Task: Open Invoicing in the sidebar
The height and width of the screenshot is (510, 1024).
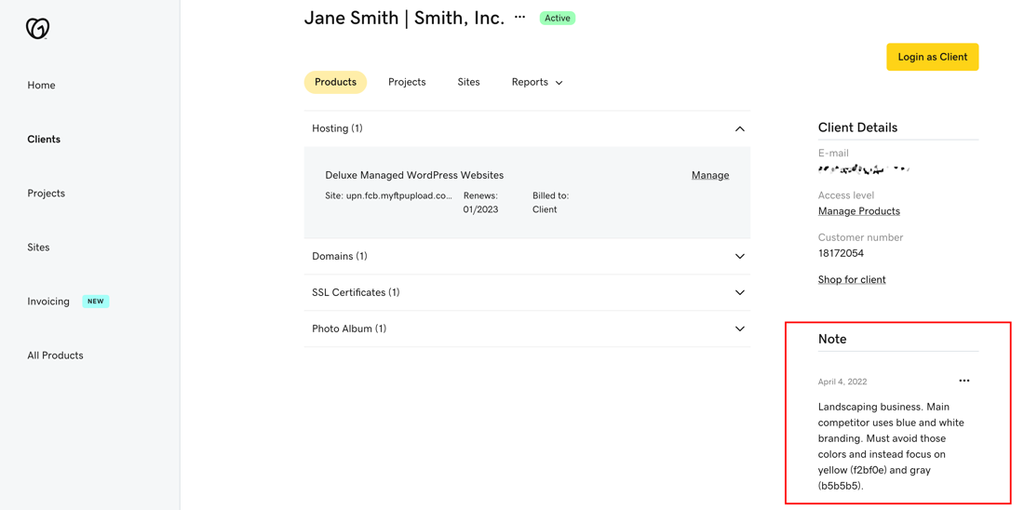Action: 49,301
